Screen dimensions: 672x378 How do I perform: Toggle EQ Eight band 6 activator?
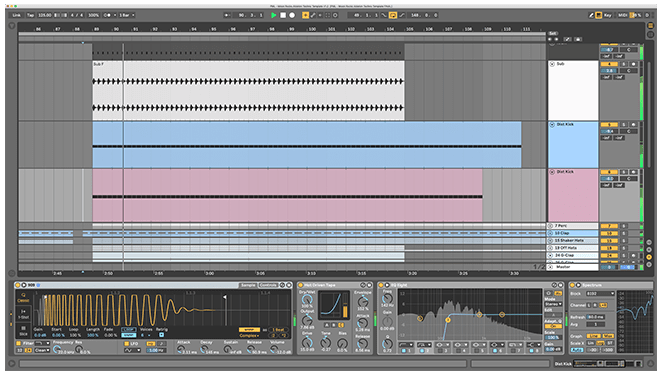click(496, 351)
